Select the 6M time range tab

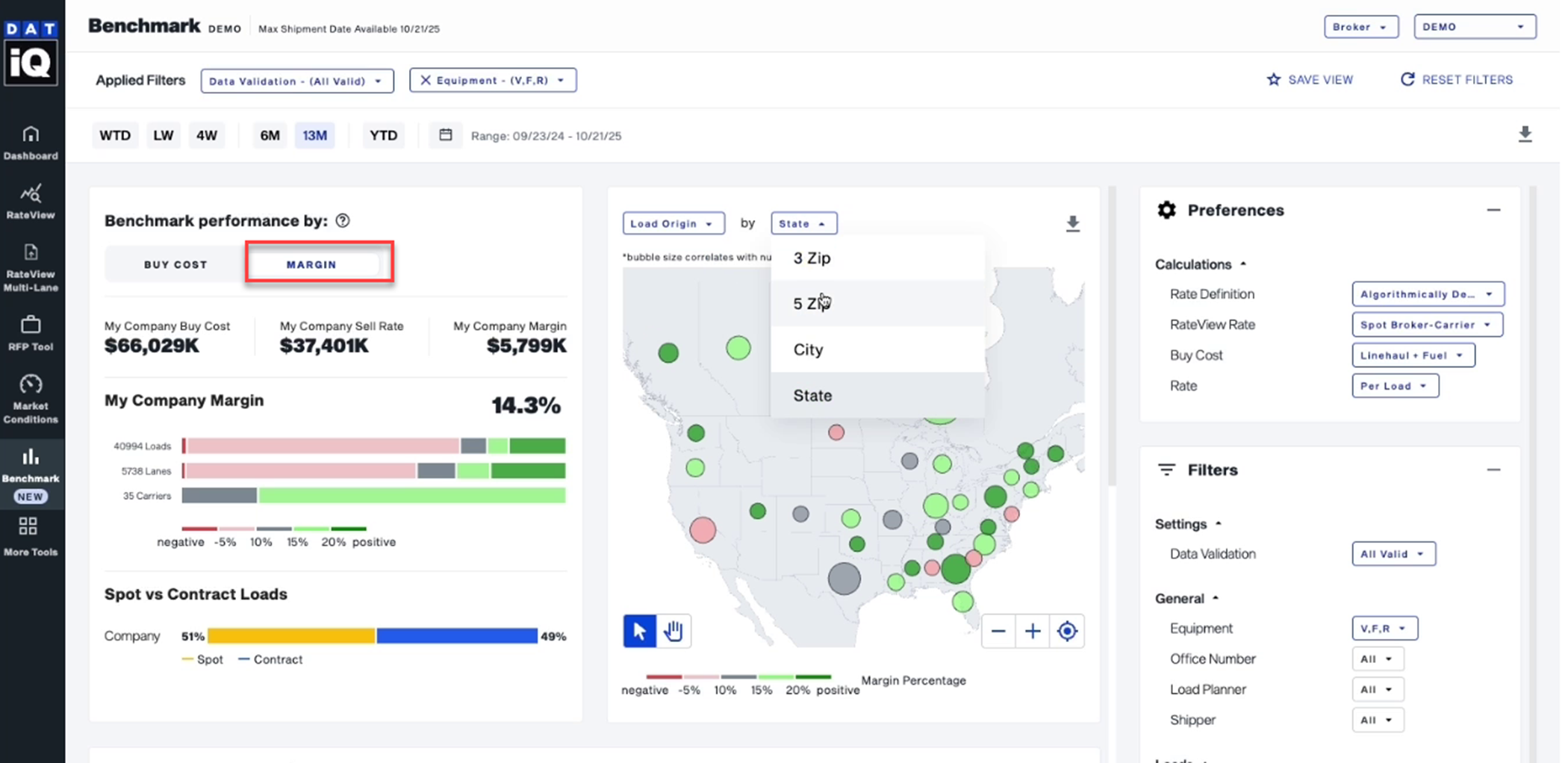tap(270, 135)
